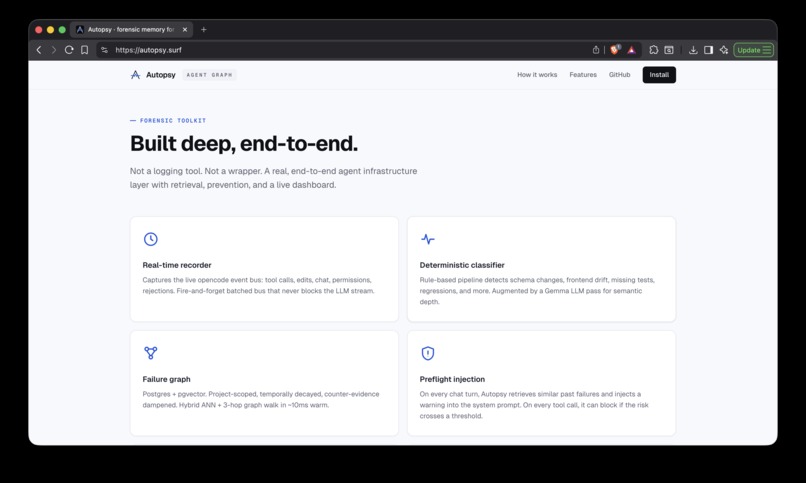Click the share icon in the address bar
The image size is (806, 483).
coord(596,50)
